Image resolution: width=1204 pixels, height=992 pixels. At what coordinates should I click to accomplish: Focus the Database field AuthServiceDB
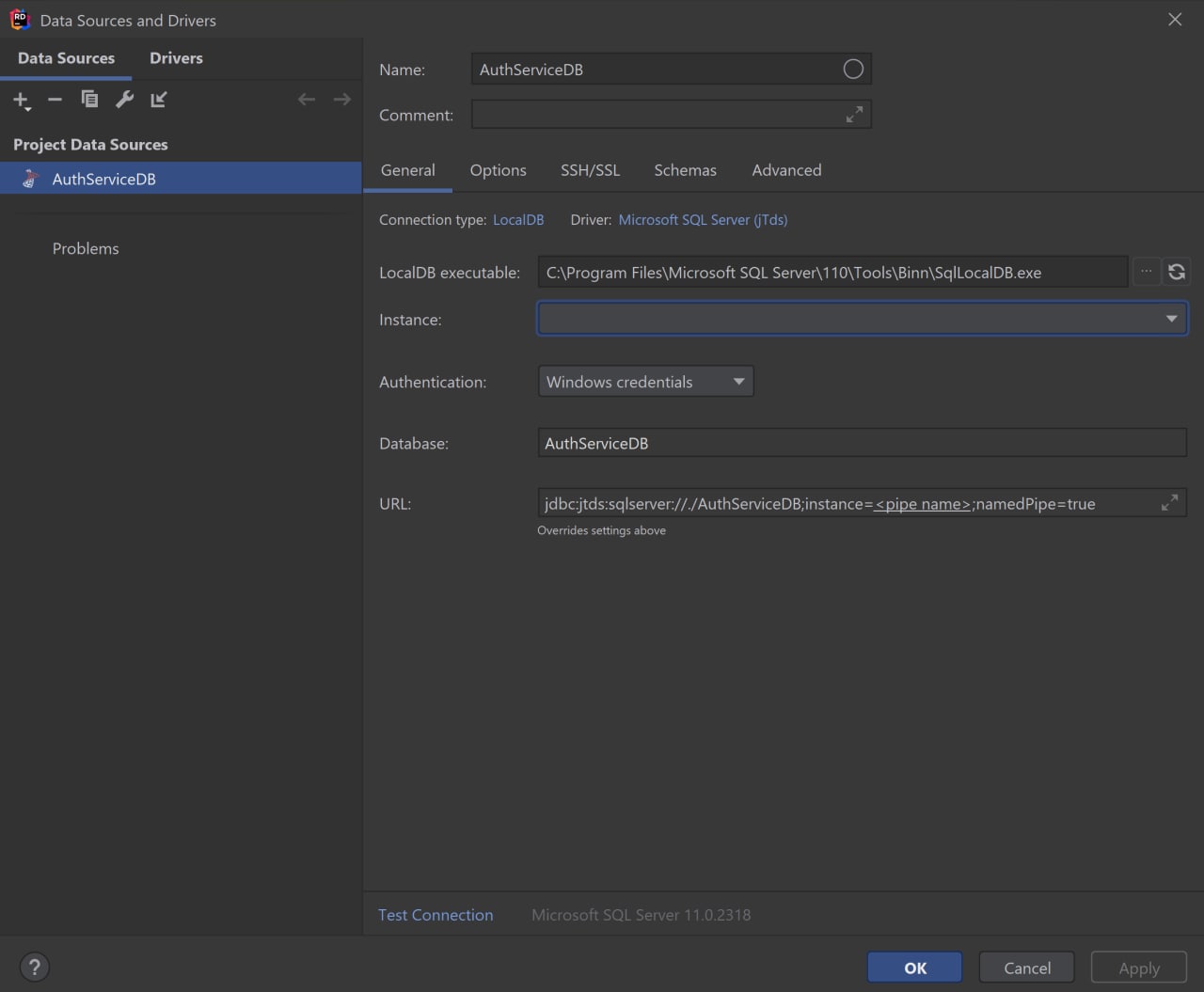pos(862,443)
